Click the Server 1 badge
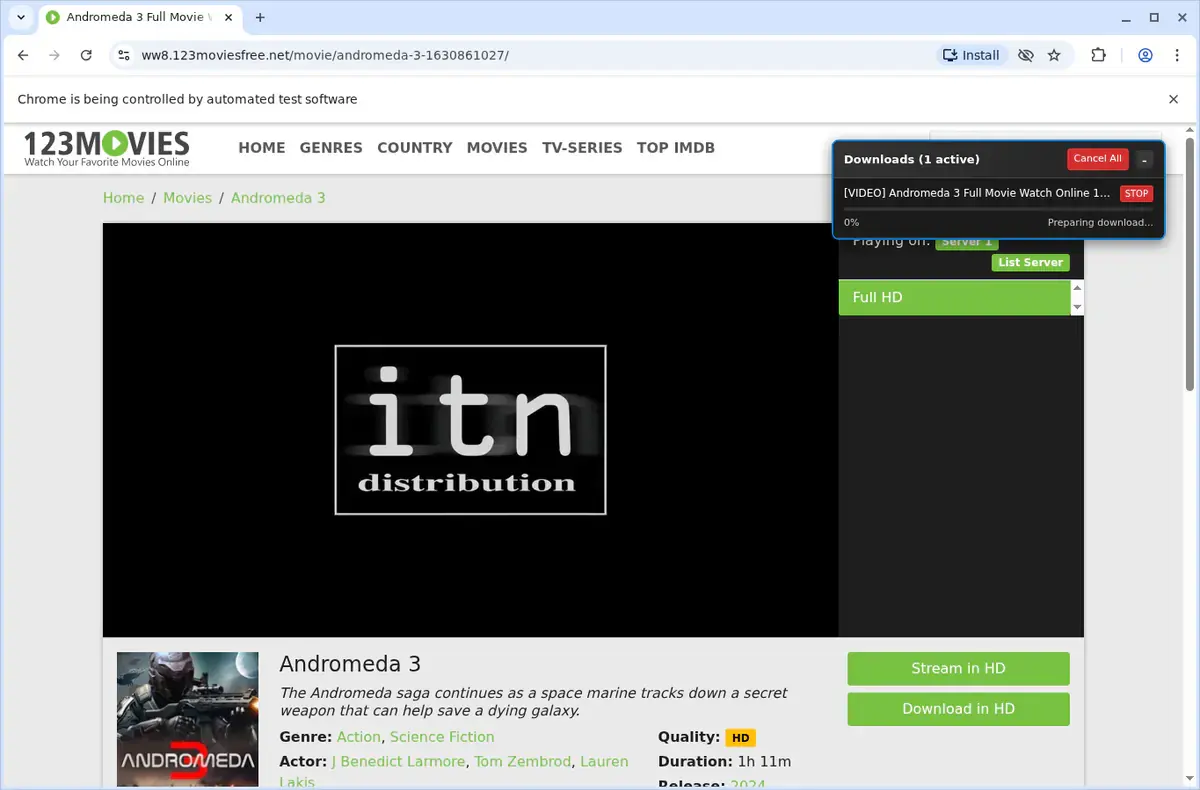1200x790 pixels. [967, 242]
